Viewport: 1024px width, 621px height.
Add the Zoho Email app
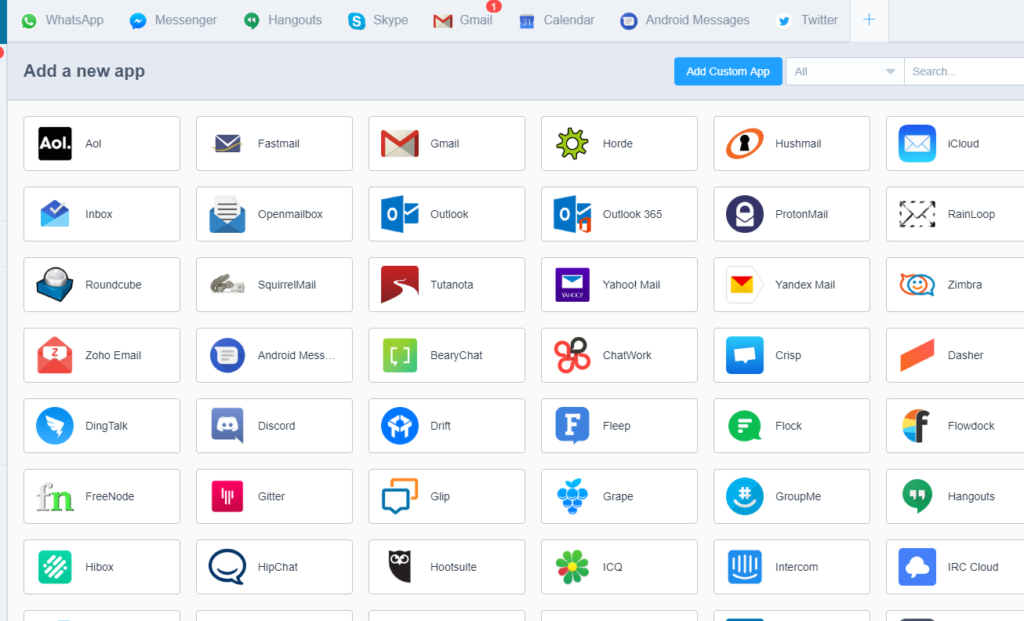101,355
